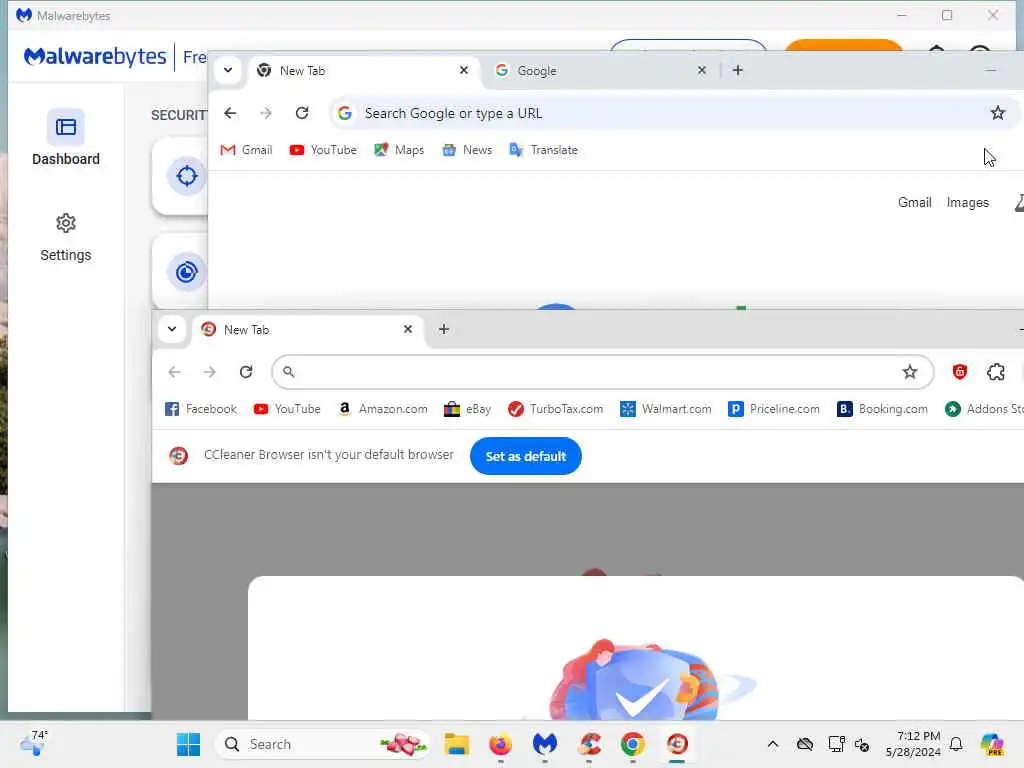Viewport: 1024px width, 768px height.
Task: Open CCleaner Browser from taskbar
Action: pos(677,744)
